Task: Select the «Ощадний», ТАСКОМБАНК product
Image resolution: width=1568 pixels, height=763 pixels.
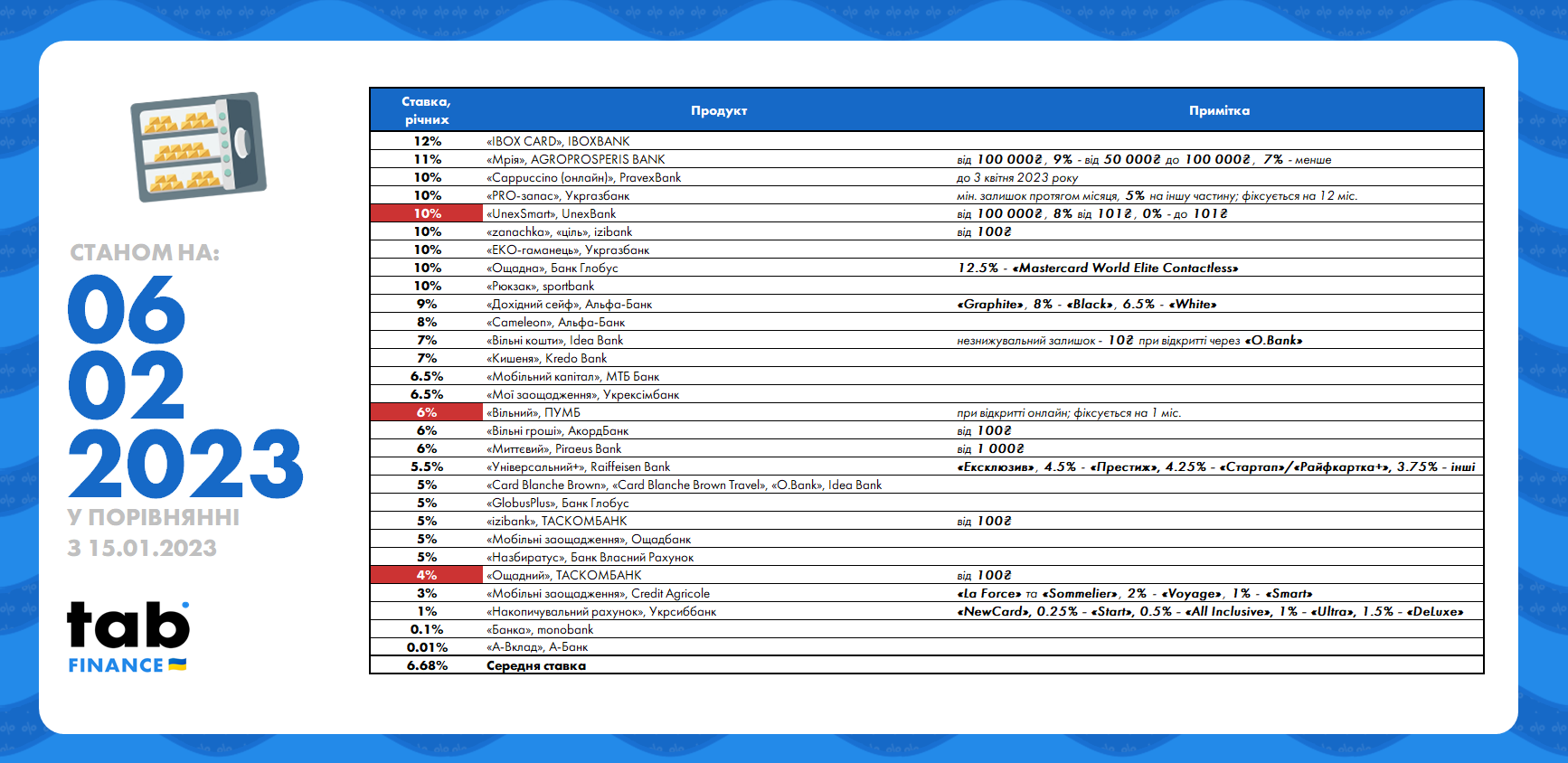Action: (564, 575)
